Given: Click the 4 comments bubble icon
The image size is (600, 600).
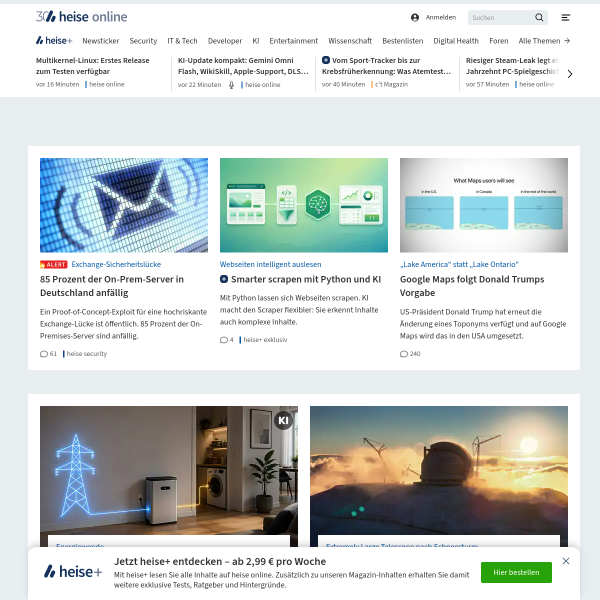Looking at the screenshot, I should pyautogui.click(x=224, y=340).
